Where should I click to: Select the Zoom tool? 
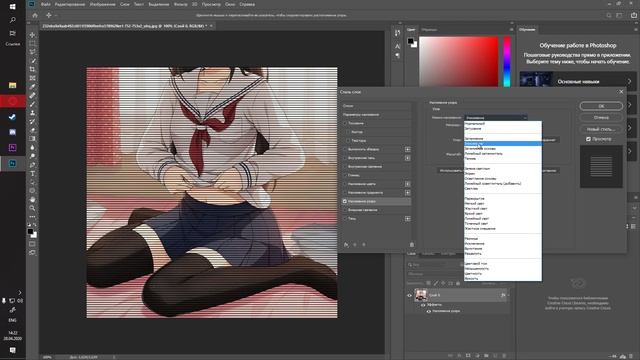(32, 208)
